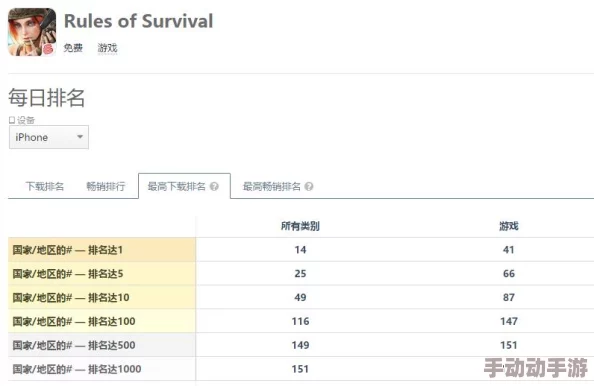Click value 87 in 游戏 column
The width and height of the screenshot is (594, 386).
pos(509,297)
